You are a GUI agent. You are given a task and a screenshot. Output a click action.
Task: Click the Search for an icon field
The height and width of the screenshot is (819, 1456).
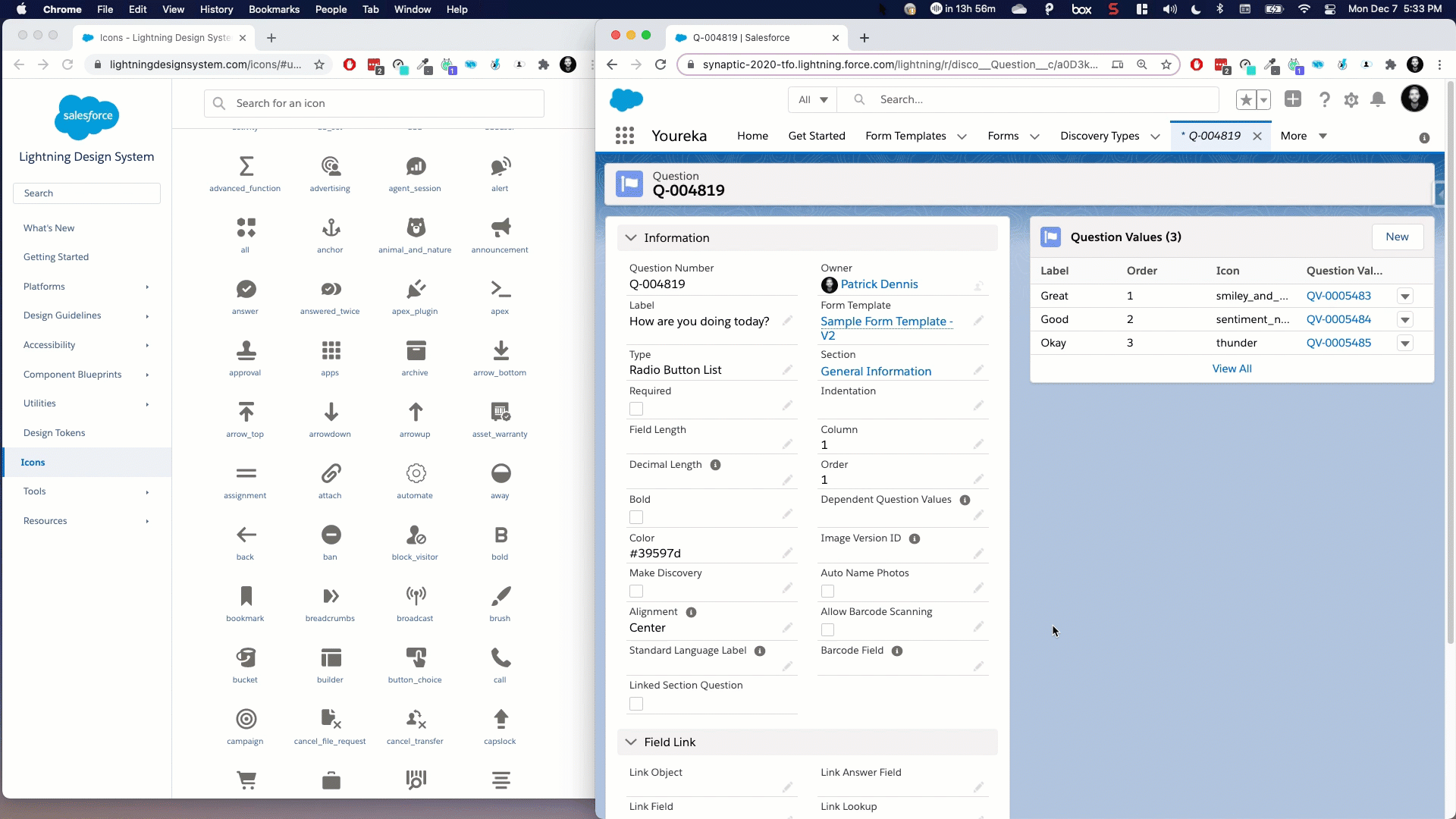click(x=374, y=103)
